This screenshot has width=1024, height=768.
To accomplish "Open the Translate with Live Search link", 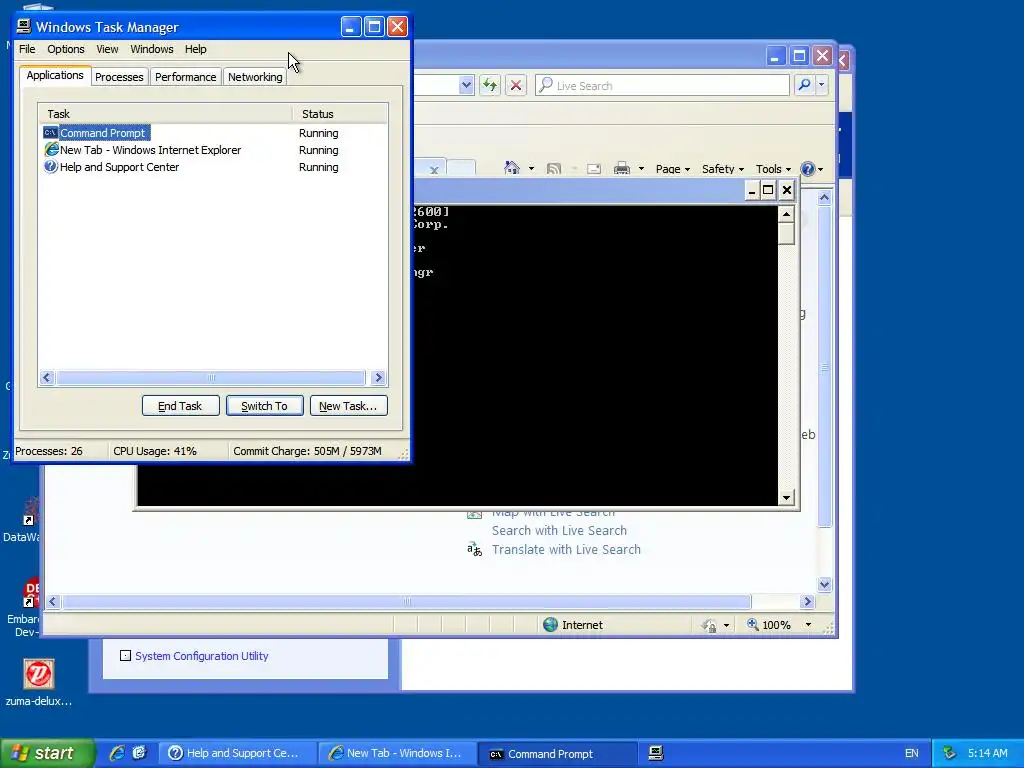I will point(566,549).
